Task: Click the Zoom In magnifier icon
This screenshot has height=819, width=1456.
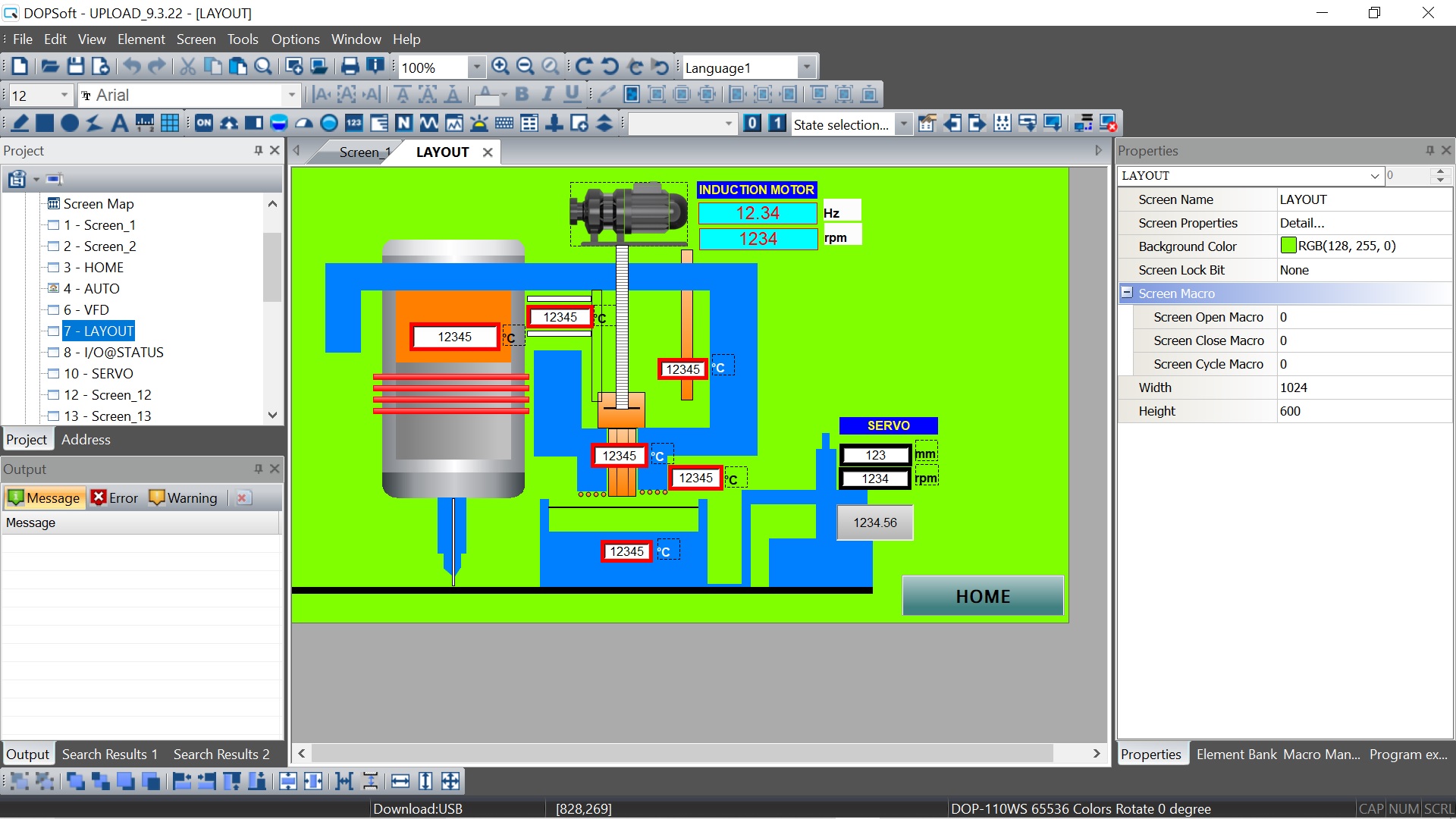Action: pos(500,67)
